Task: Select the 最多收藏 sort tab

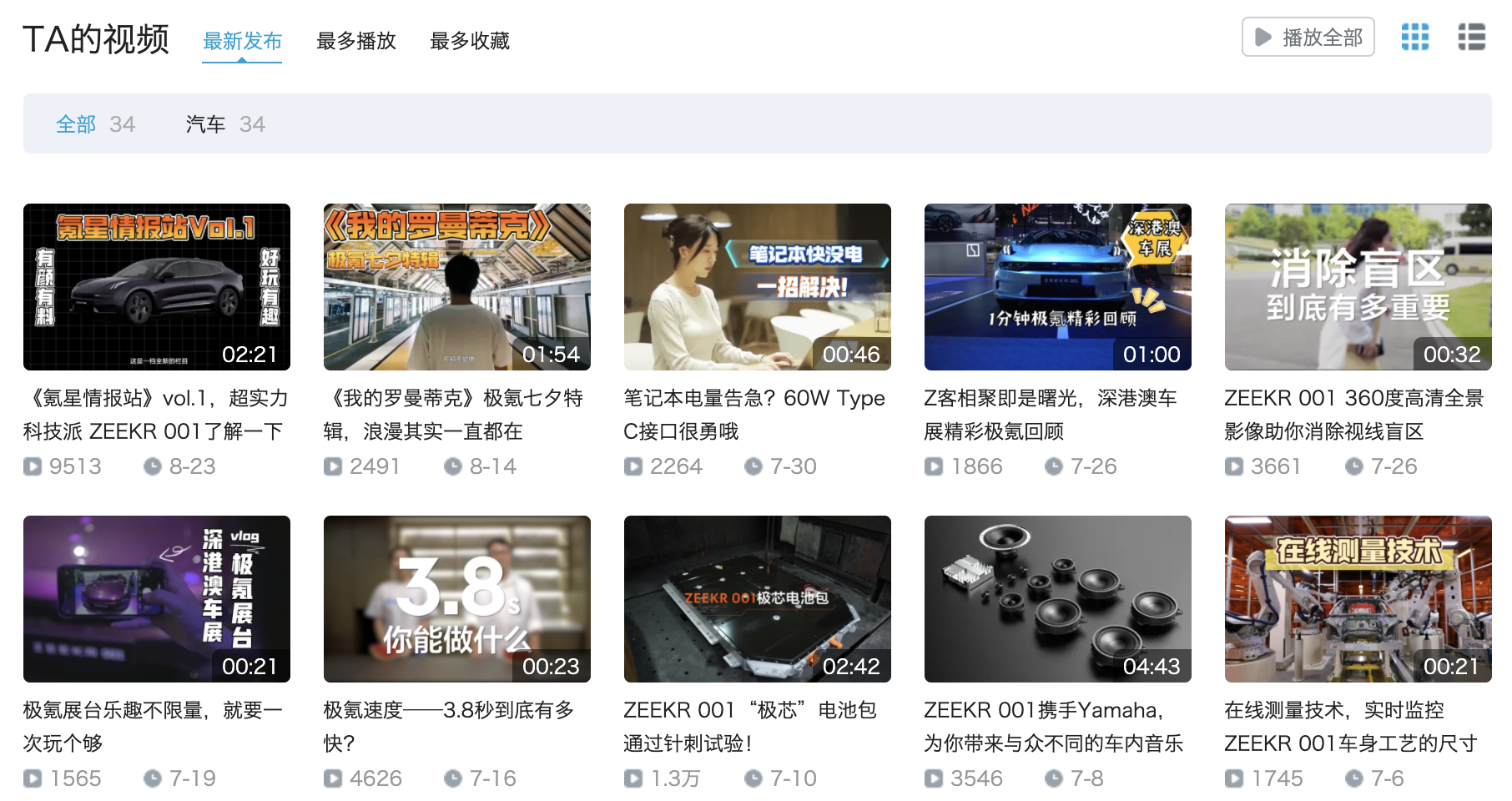Action: click(x=470, y=41)
